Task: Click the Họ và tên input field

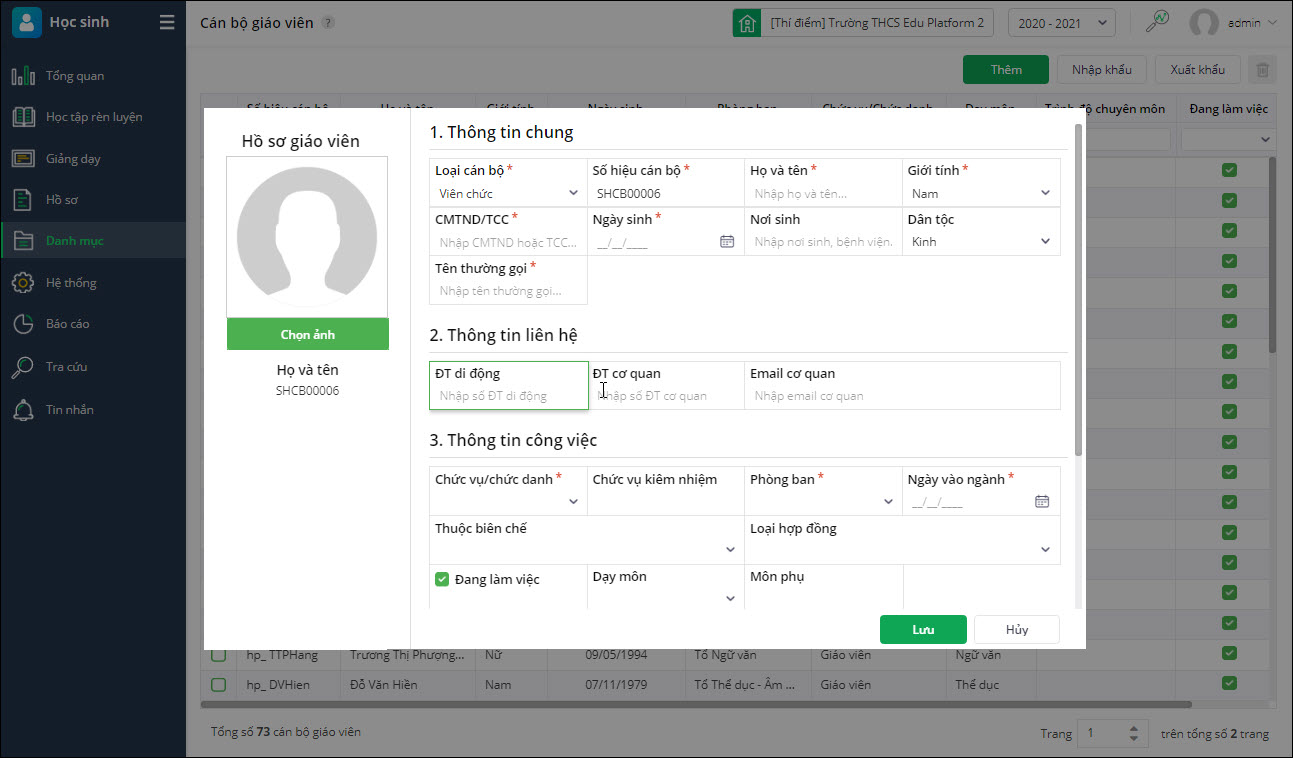Action: click(x=822, y=194)
